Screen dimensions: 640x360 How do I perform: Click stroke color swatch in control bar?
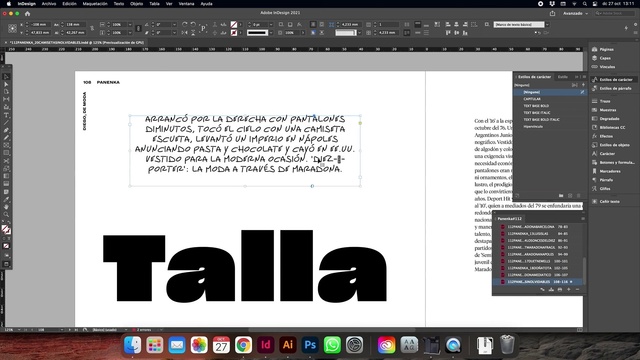point(234,33)
